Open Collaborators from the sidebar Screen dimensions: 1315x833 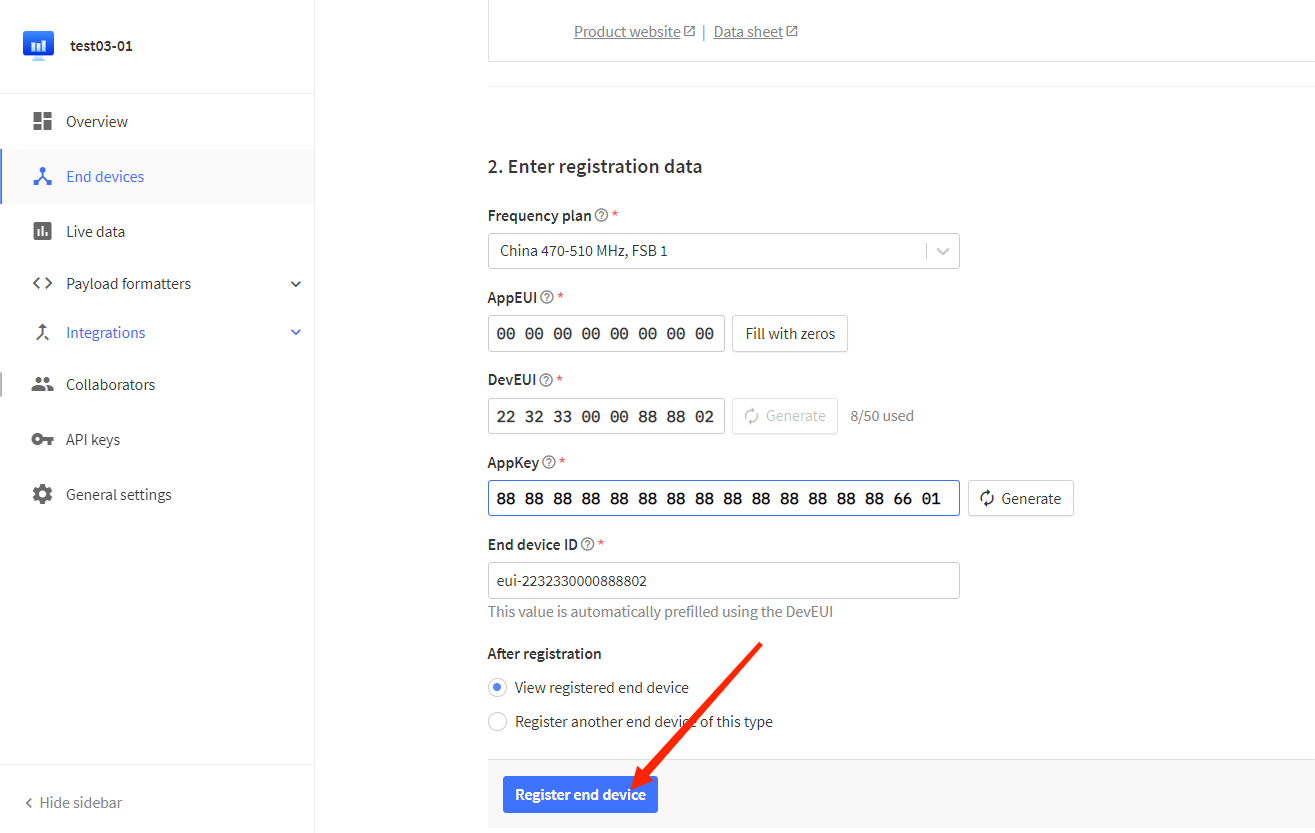click(110, 385)
